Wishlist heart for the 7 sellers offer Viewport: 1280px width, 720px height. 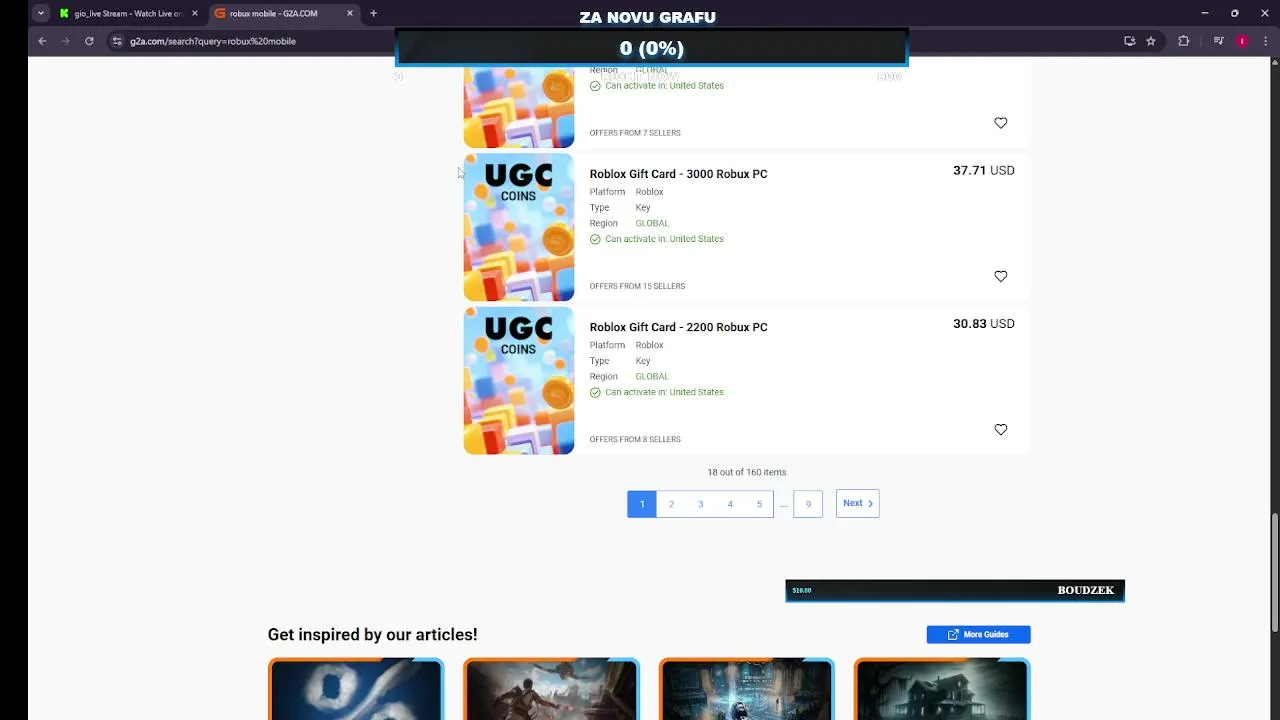click(1000, 123)
